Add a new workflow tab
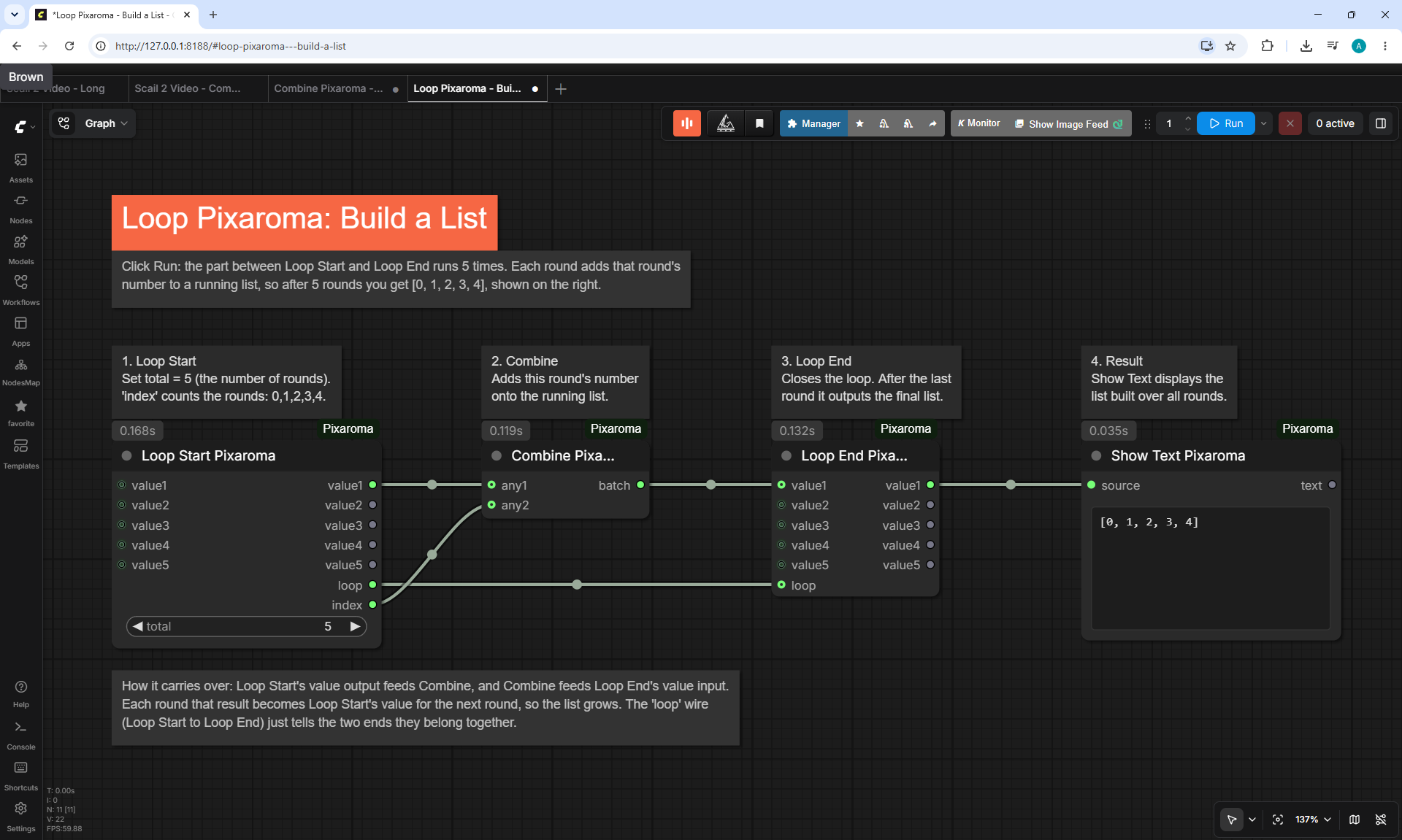 coord(561,88)
